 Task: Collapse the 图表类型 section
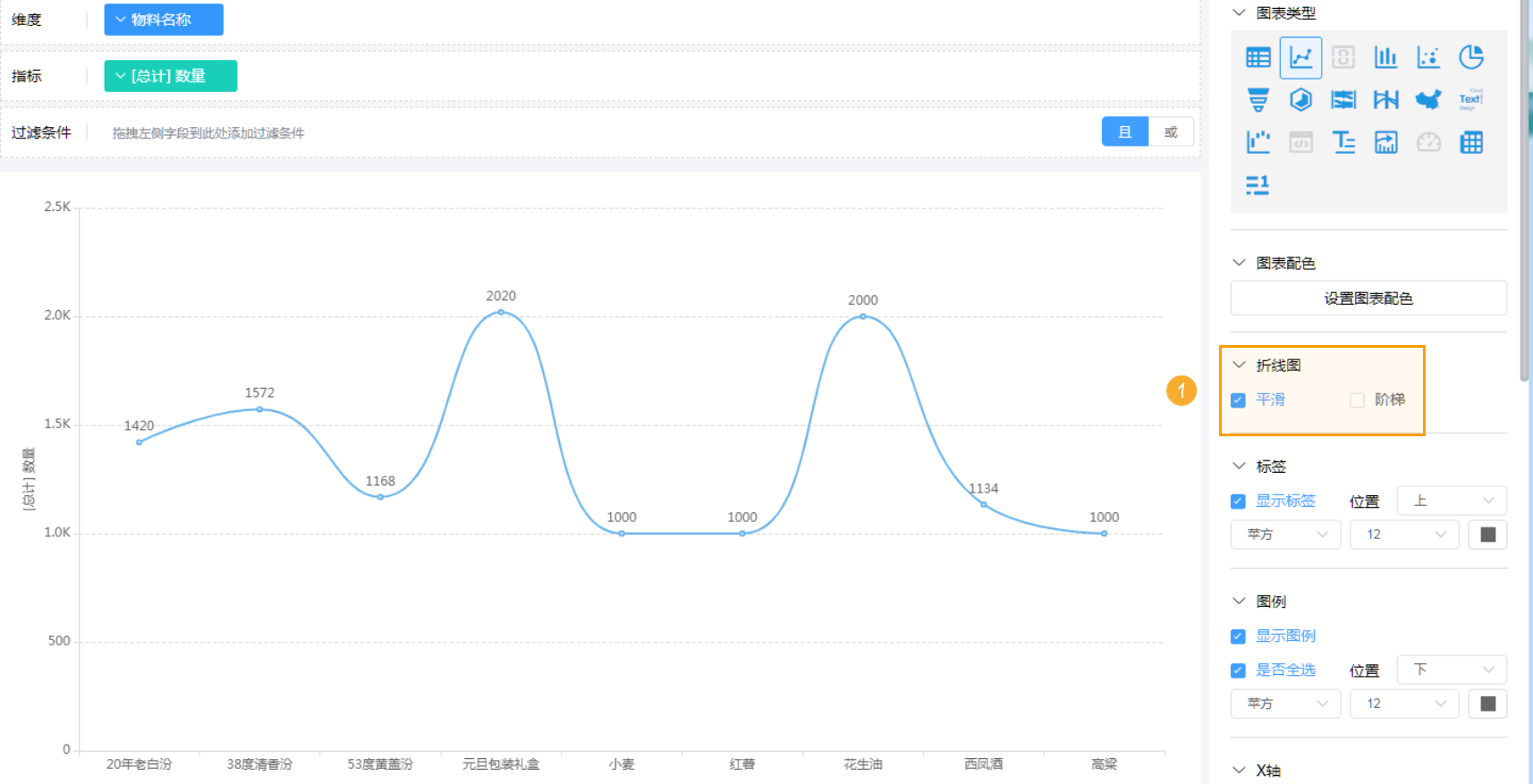[1239, 13]
